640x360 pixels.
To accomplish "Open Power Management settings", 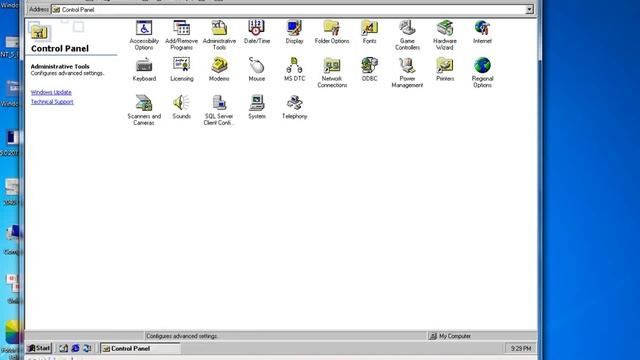I will [x=407, y=73].
